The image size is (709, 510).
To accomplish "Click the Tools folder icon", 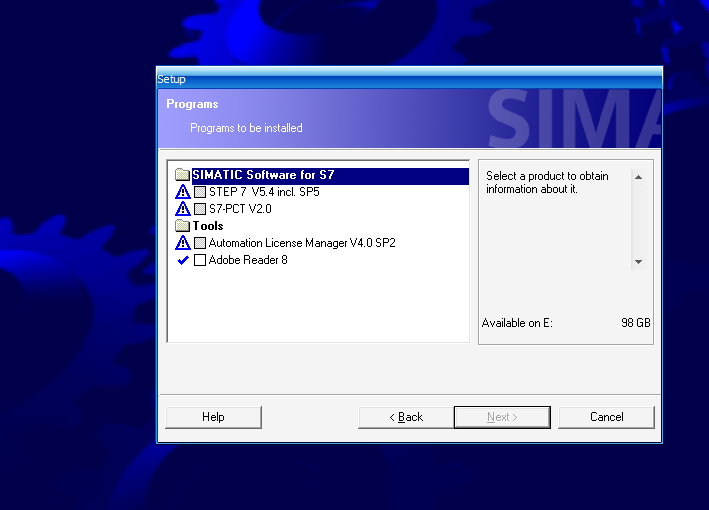I will (182, 226).
